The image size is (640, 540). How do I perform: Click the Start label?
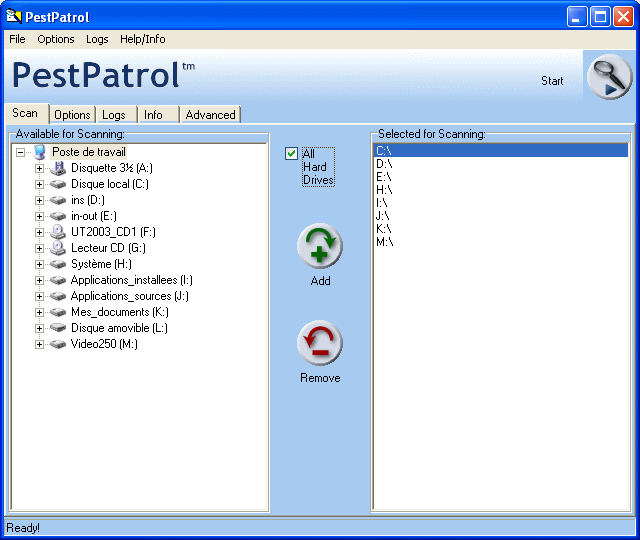[552, 81]
